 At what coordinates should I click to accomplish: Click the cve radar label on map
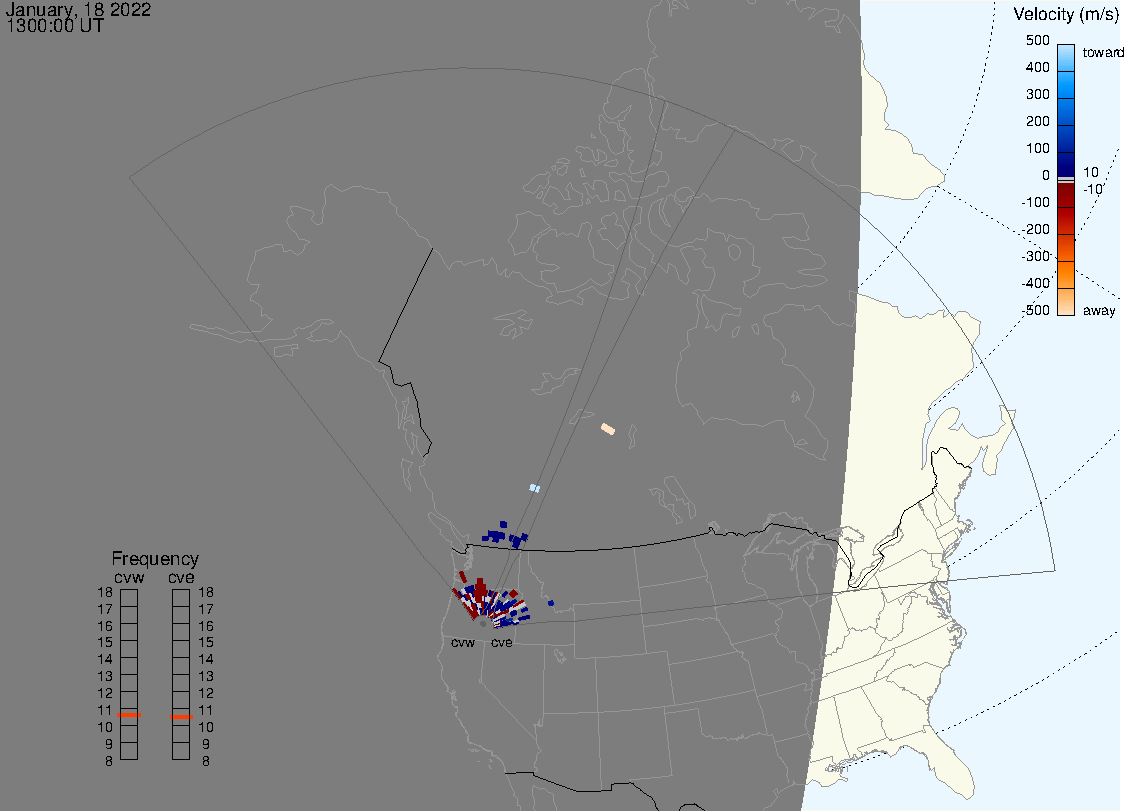pos(502,642)
